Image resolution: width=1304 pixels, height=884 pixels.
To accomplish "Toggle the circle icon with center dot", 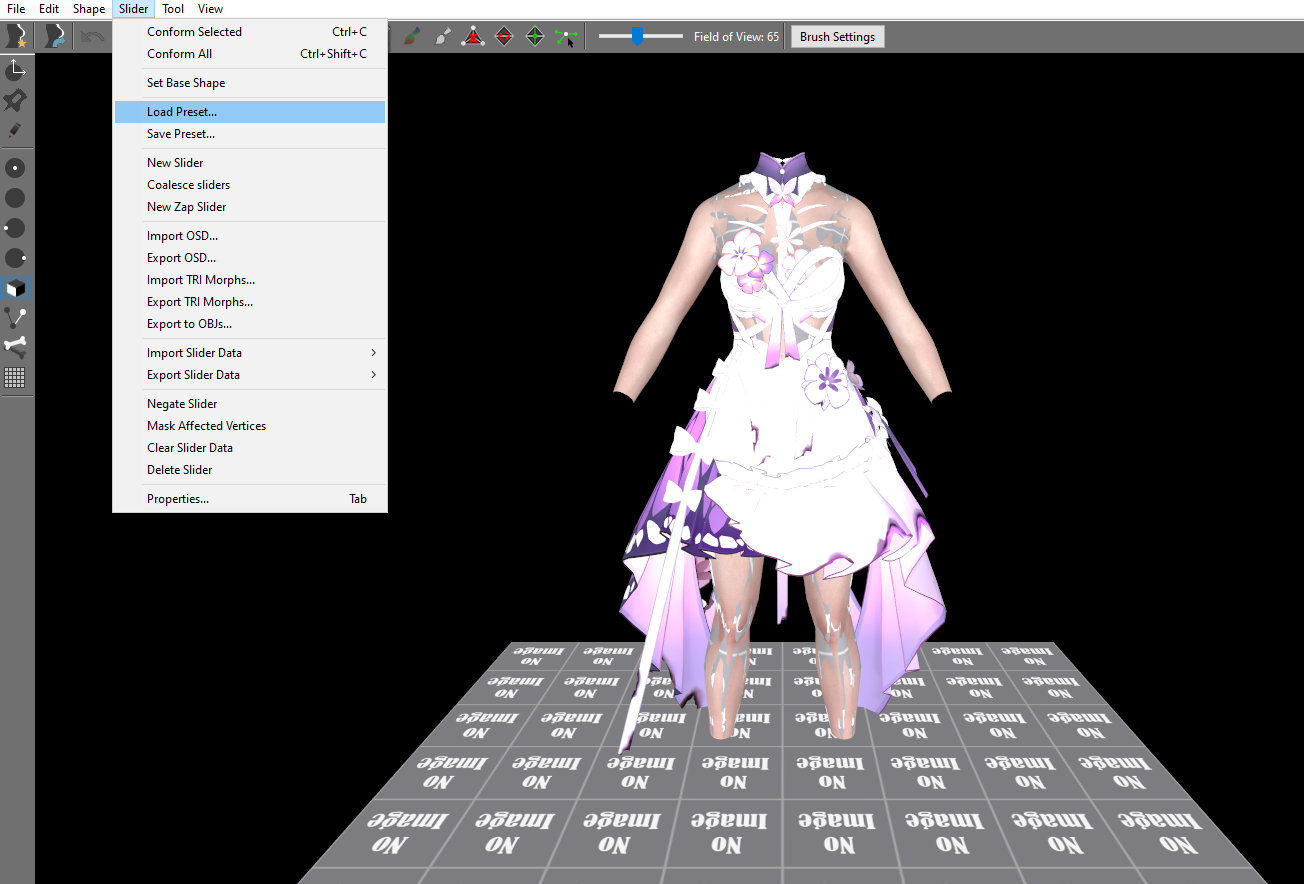I will tap(15, 168).
